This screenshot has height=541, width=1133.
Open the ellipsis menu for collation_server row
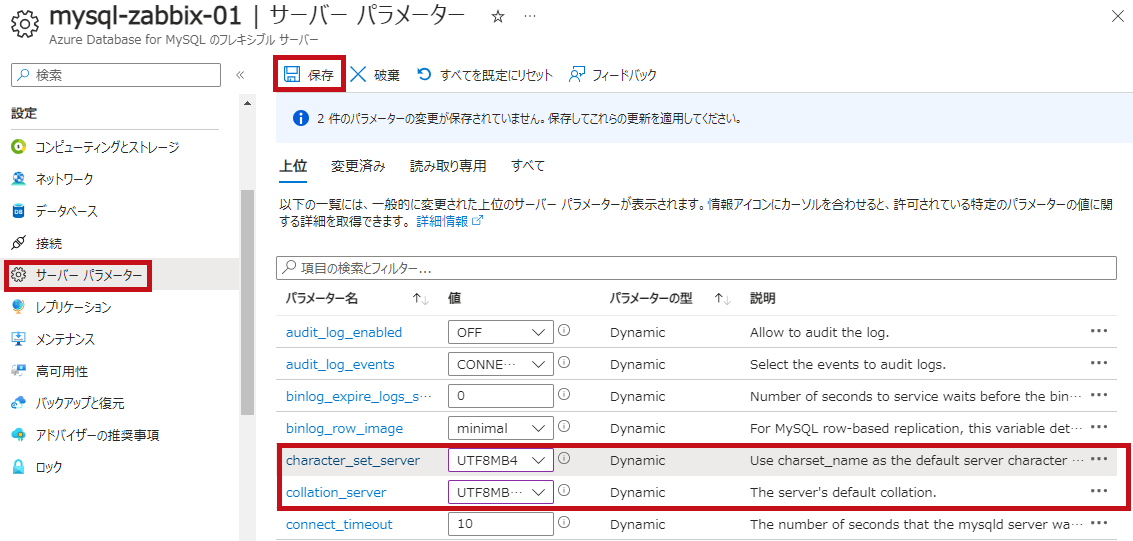click(x=1099, y=490)
